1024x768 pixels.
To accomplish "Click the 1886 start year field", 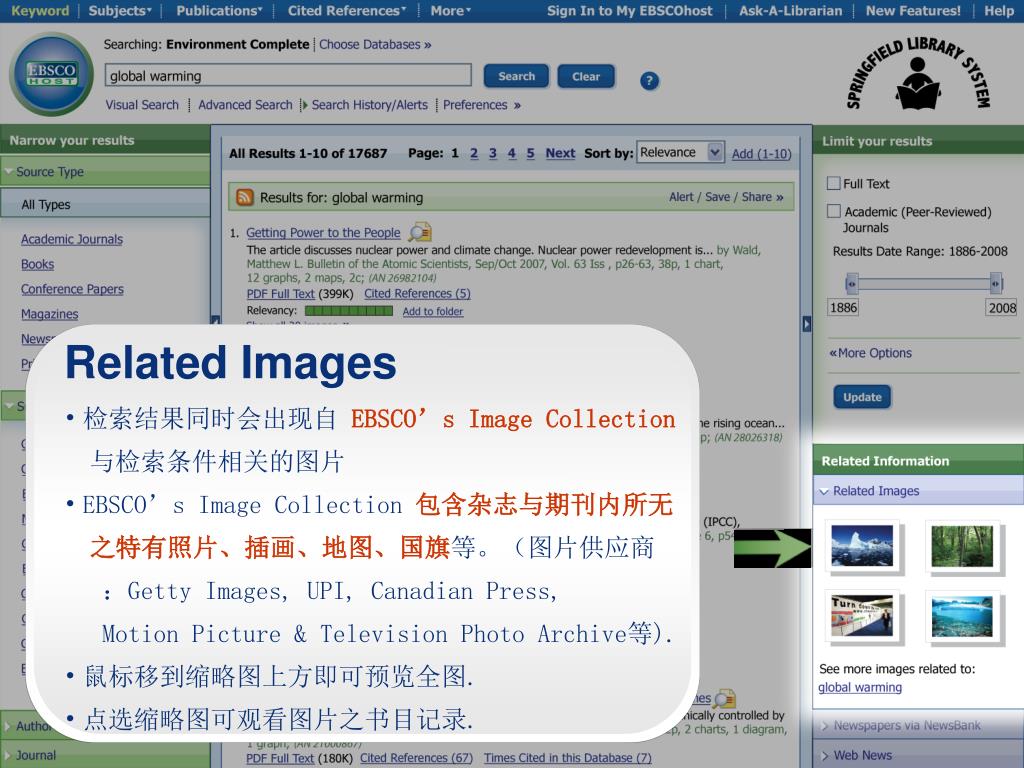I will coord(843,308).
